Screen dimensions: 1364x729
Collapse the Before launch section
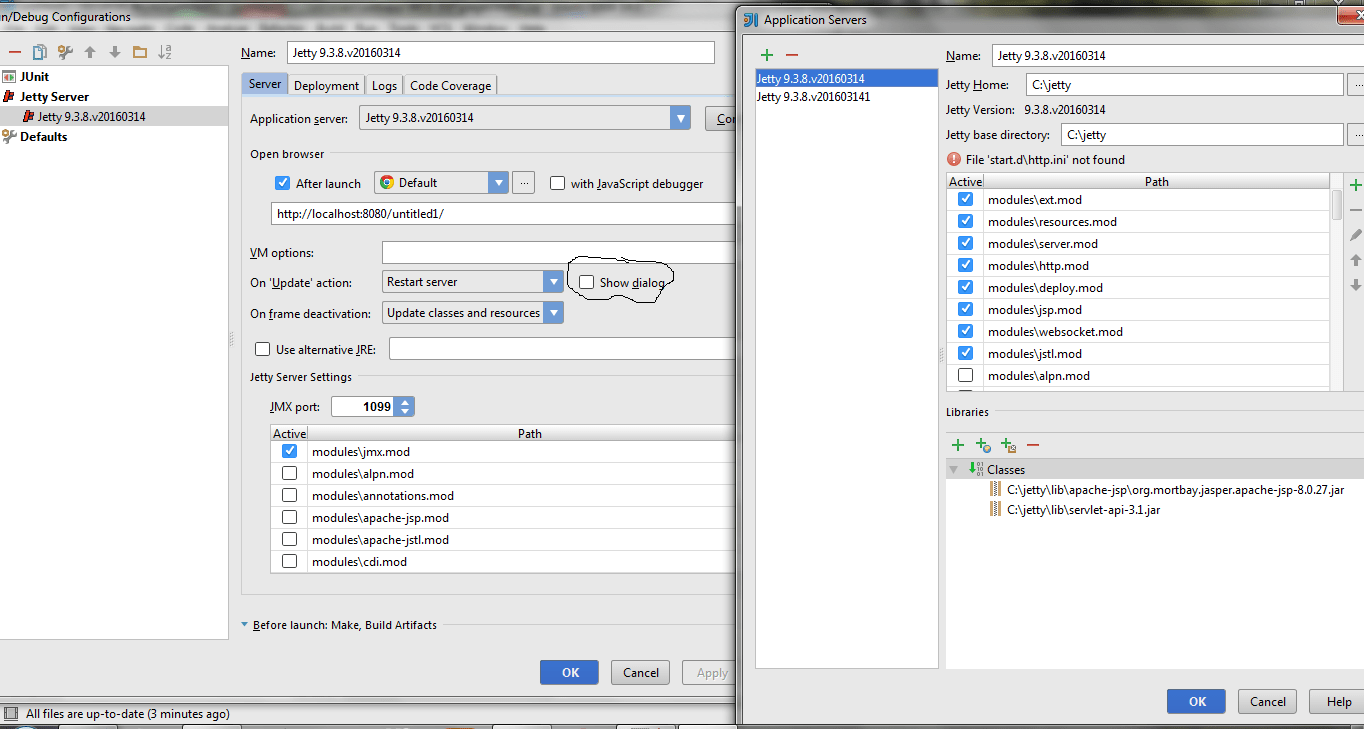tap(245, 625)
